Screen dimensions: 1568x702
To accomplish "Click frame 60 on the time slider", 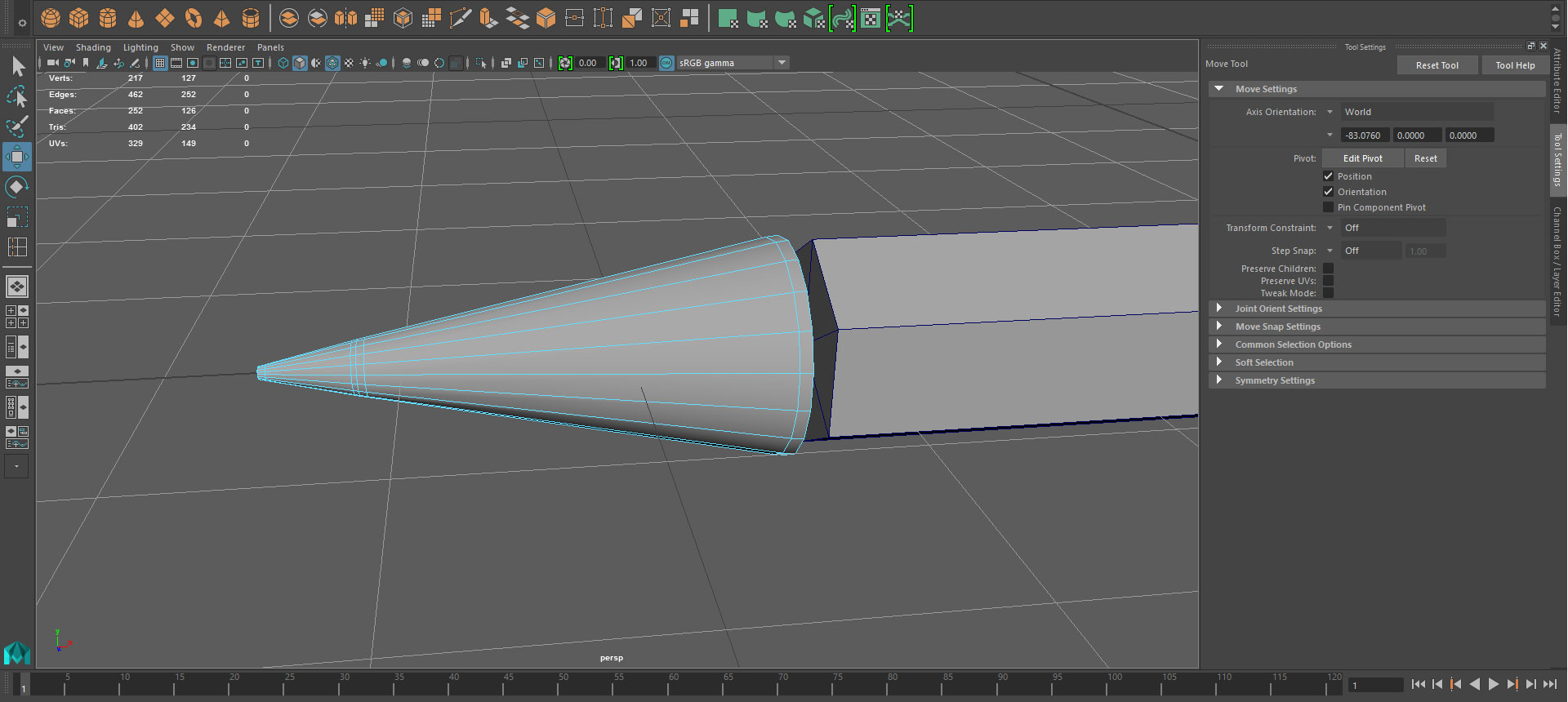I will pyautogui.click(x=668, y=686).
